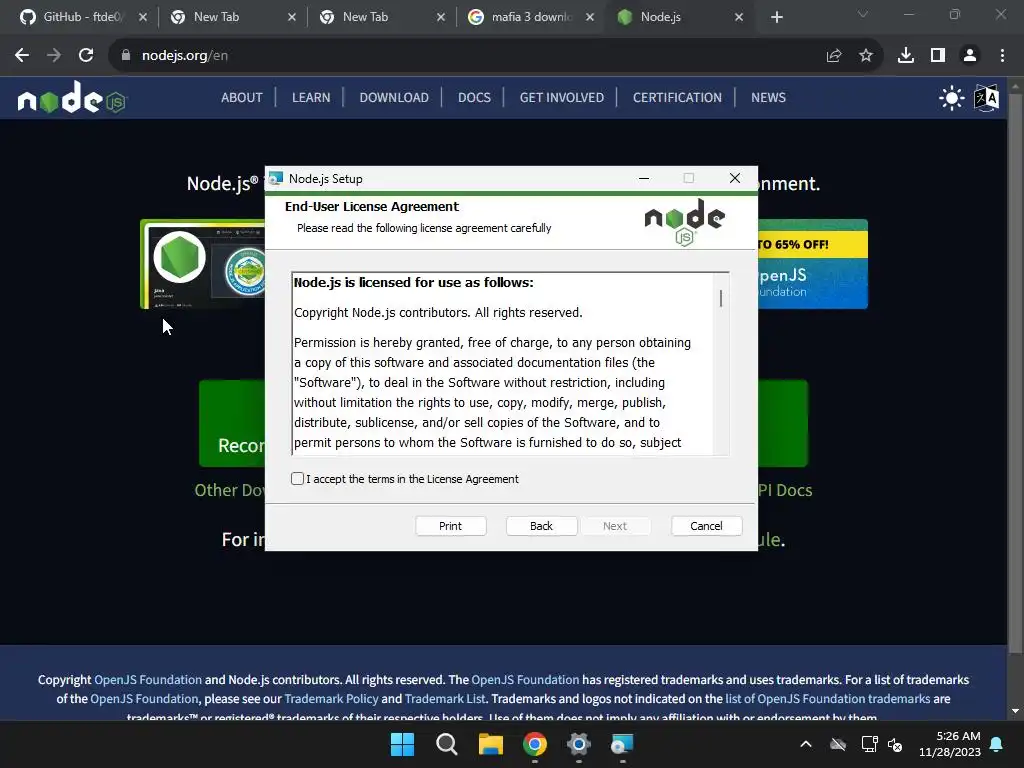The height and width of the screenshot is (768, 1024).
Task: Close the GitHub tab
Action: 143,17
